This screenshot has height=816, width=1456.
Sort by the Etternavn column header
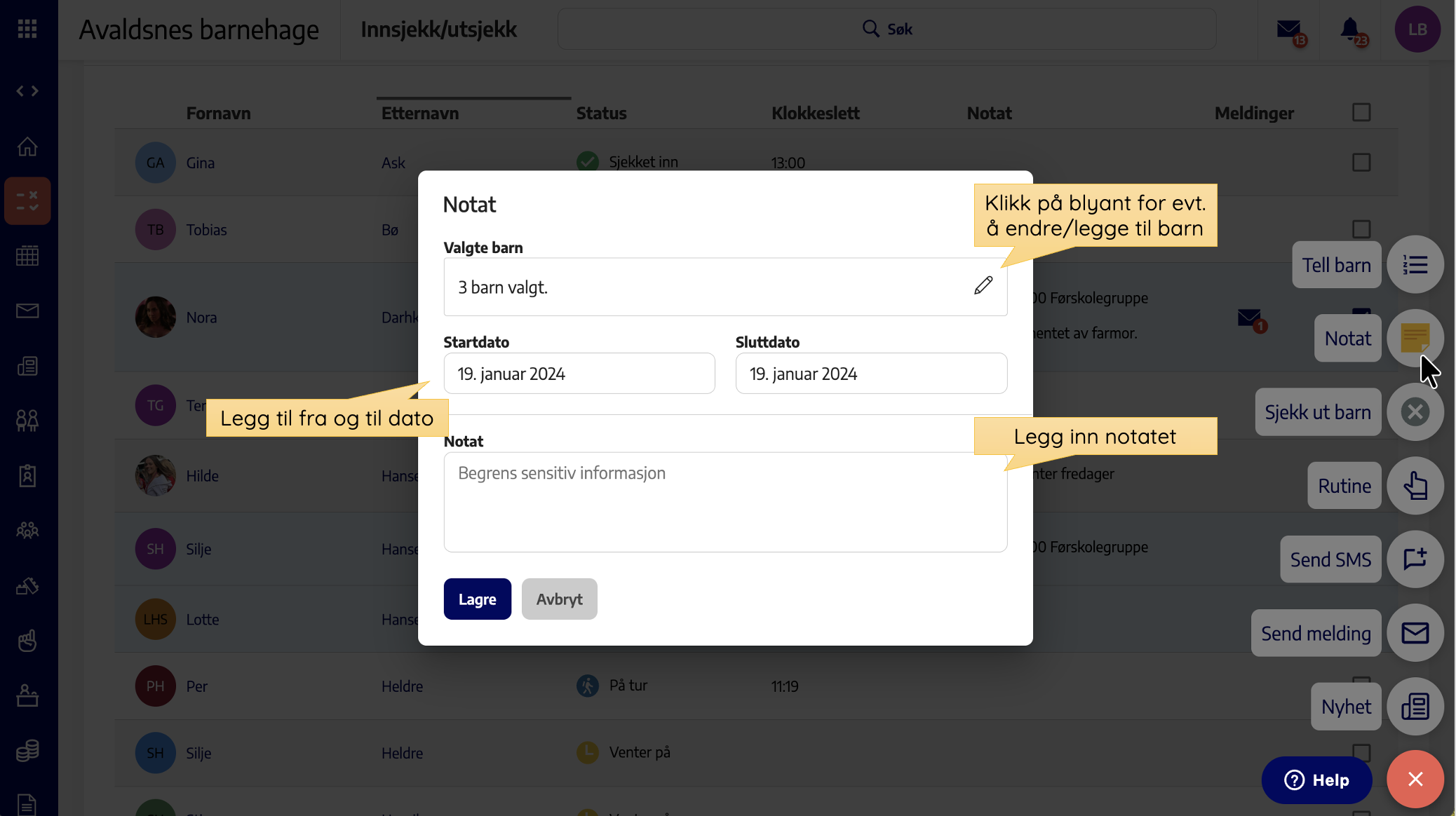420,113
